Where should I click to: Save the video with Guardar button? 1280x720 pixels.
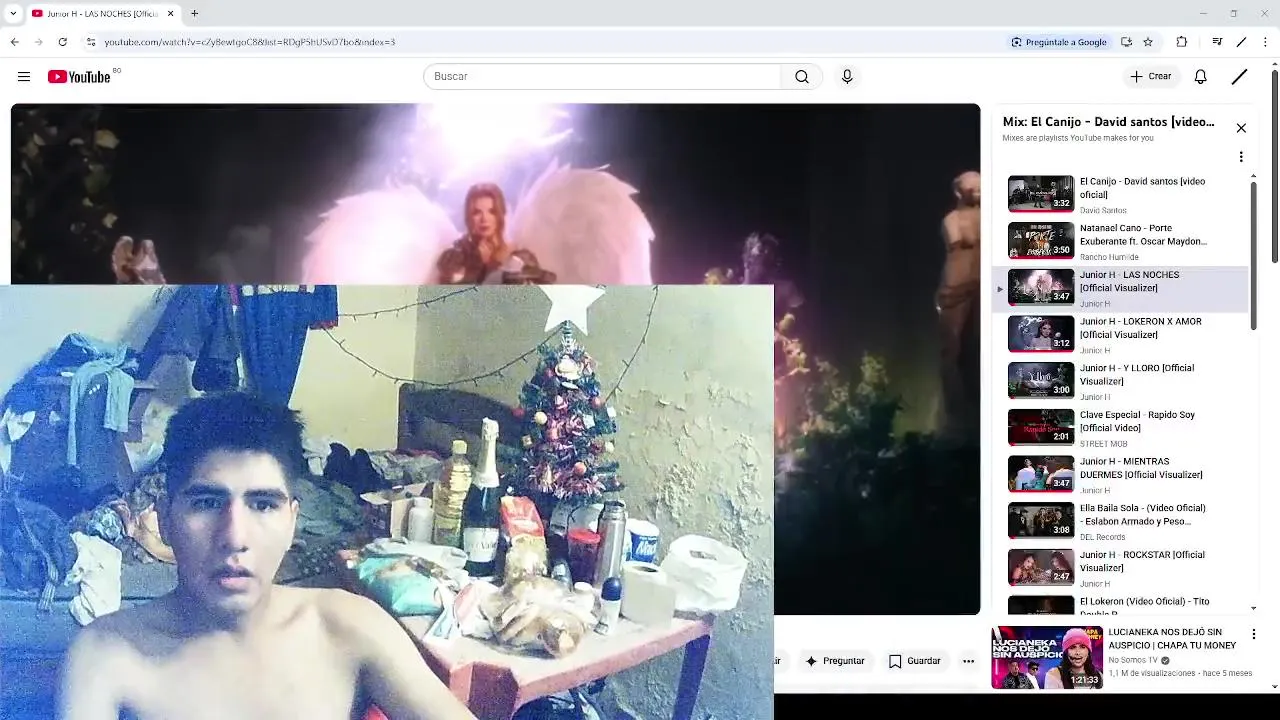point(915,661)
